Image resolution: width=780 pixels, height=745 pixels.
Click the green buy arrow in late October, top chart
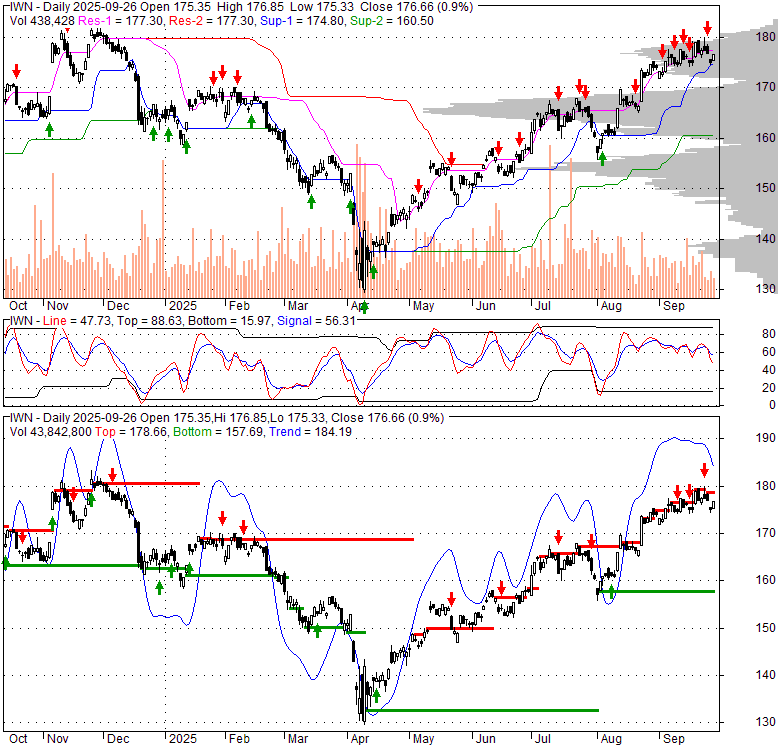[x=49, y=130]
